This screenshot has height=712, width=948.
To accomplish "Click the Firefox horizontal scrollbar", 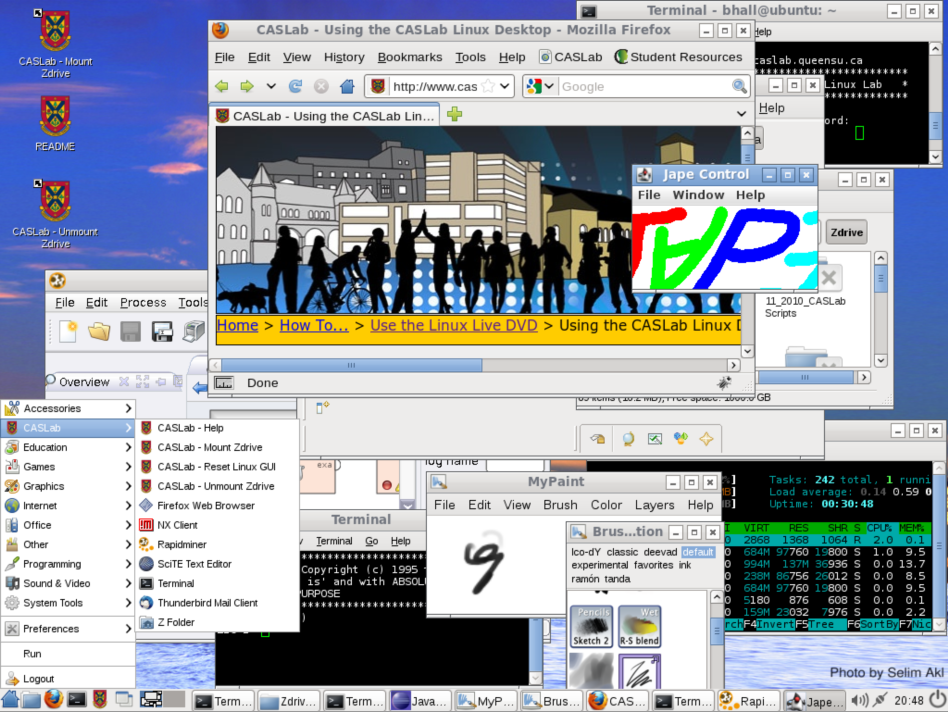I will (x=351, y=365).
